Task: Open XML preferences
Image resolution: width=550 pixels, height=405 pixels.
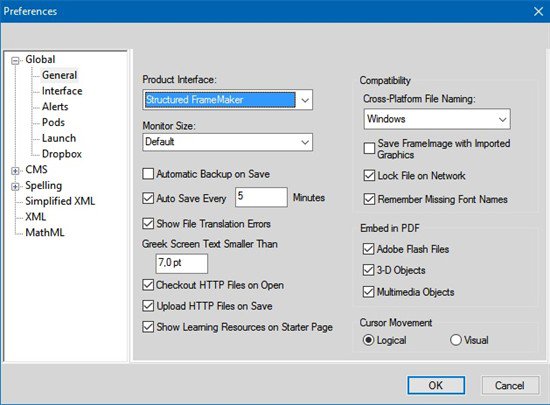Action: pos(35,217)
